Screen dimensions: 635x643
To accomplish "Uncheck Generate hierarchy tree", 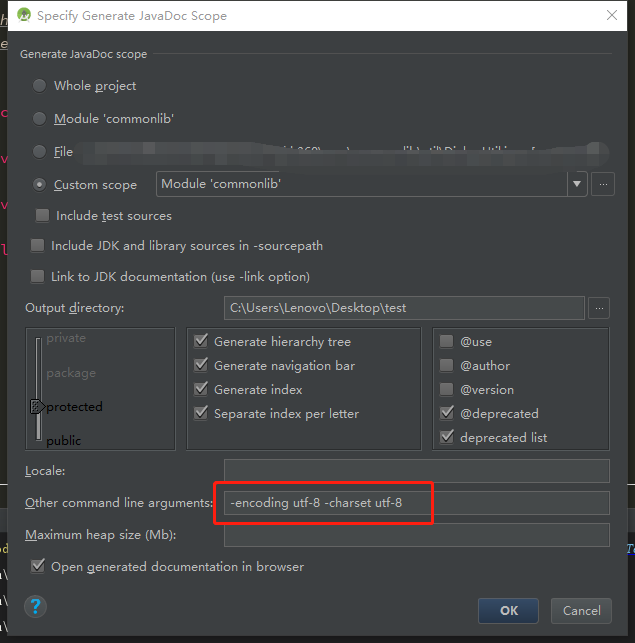I will click(x=201, y=342).
